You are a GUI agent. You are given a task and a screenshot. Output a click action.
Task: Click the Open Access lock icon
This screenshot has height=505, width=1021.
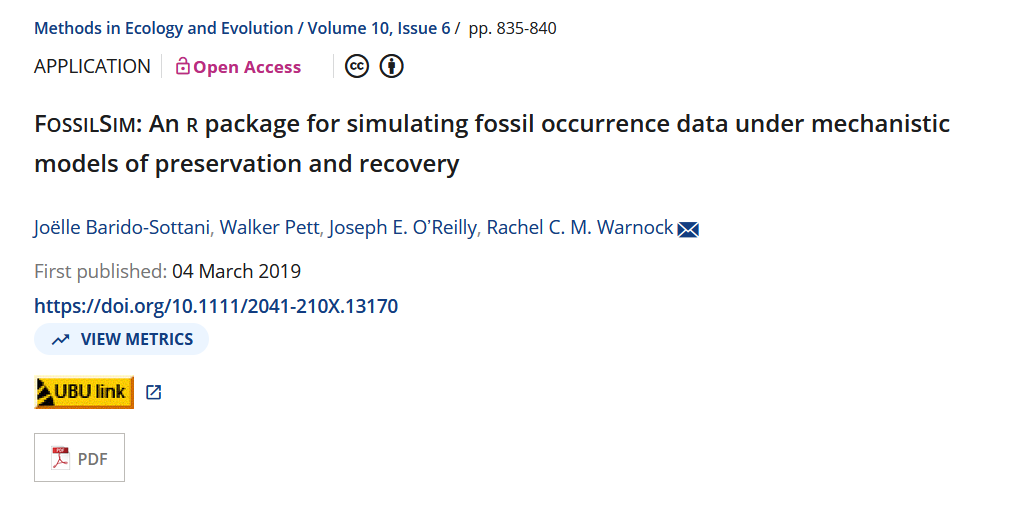point(182,67)
